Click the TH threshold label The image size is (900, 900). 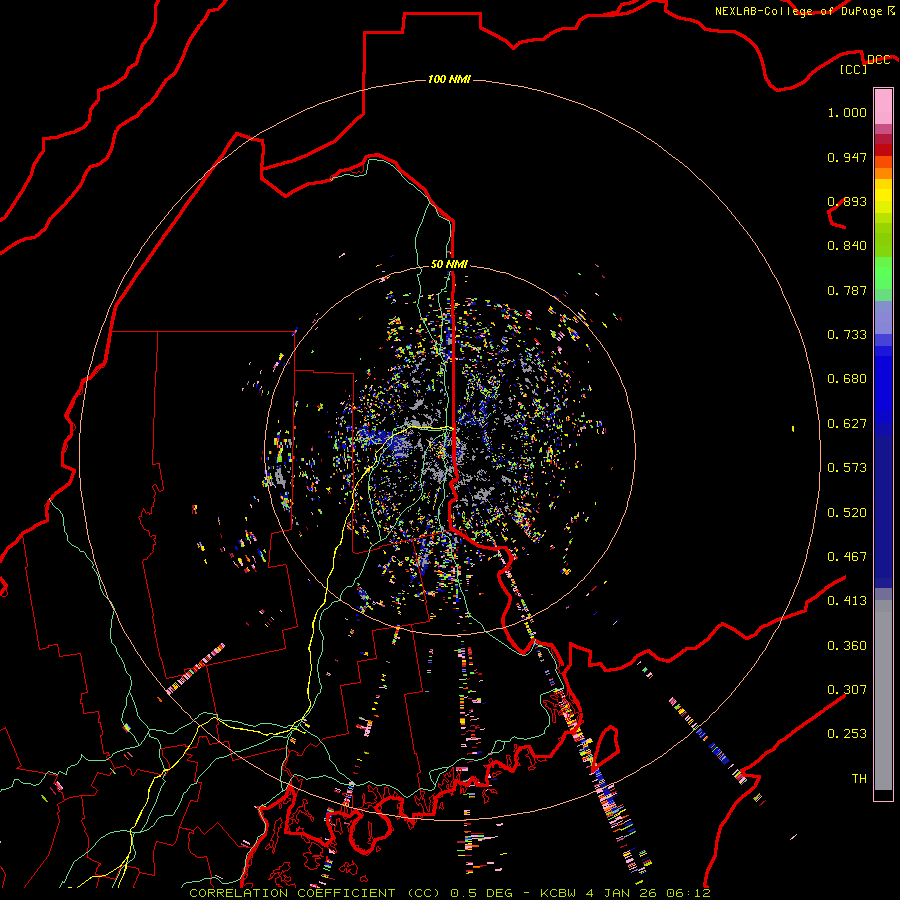click(859, 779)
